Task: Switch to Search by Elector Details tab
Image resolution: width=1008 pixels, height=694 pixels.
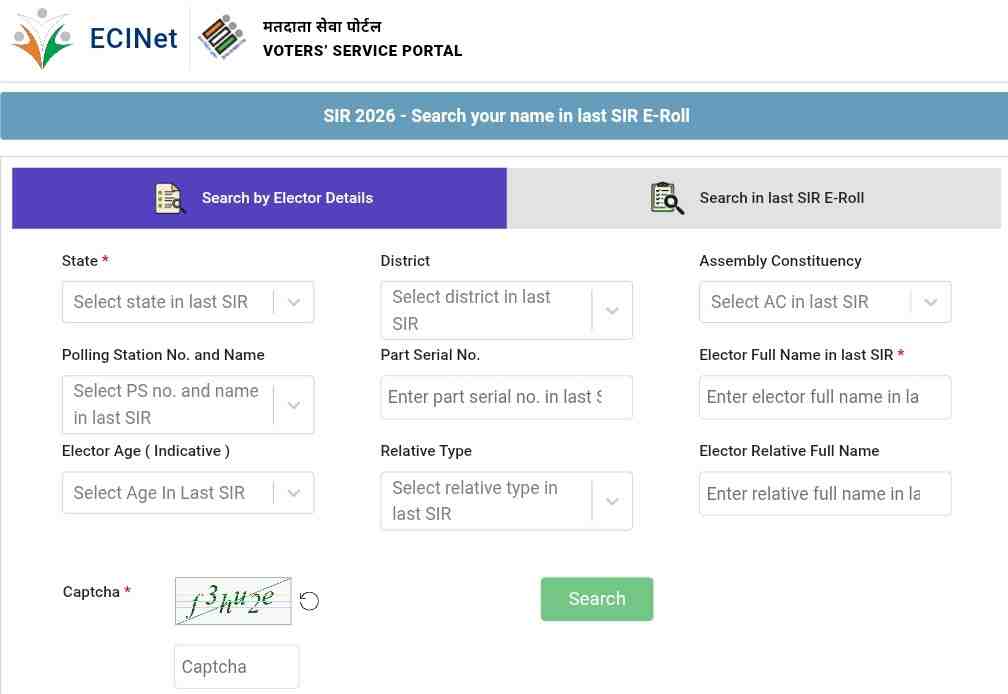Action: [x=287, y=198]
